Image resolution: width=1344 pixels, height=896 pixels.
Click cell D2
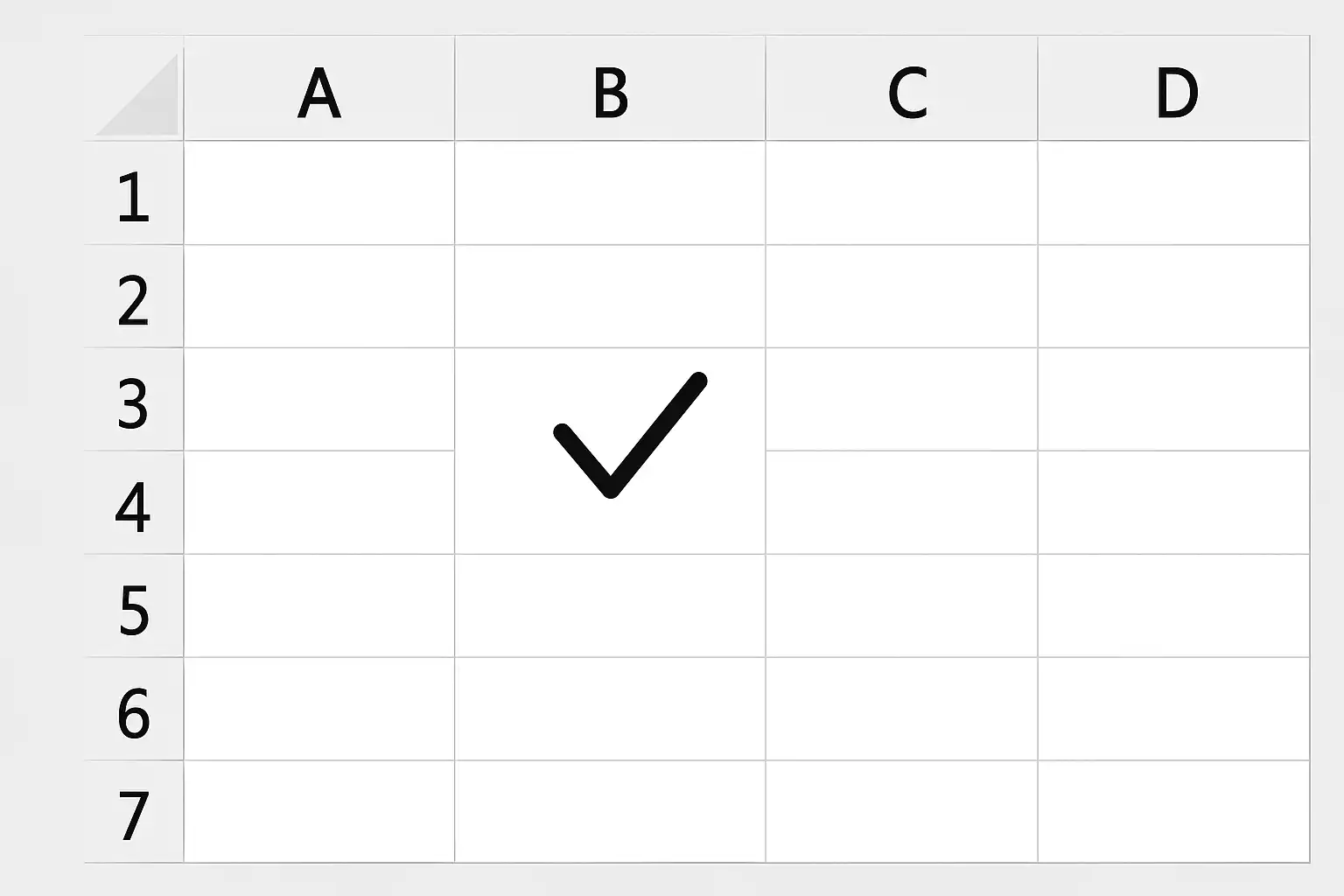1173,297
